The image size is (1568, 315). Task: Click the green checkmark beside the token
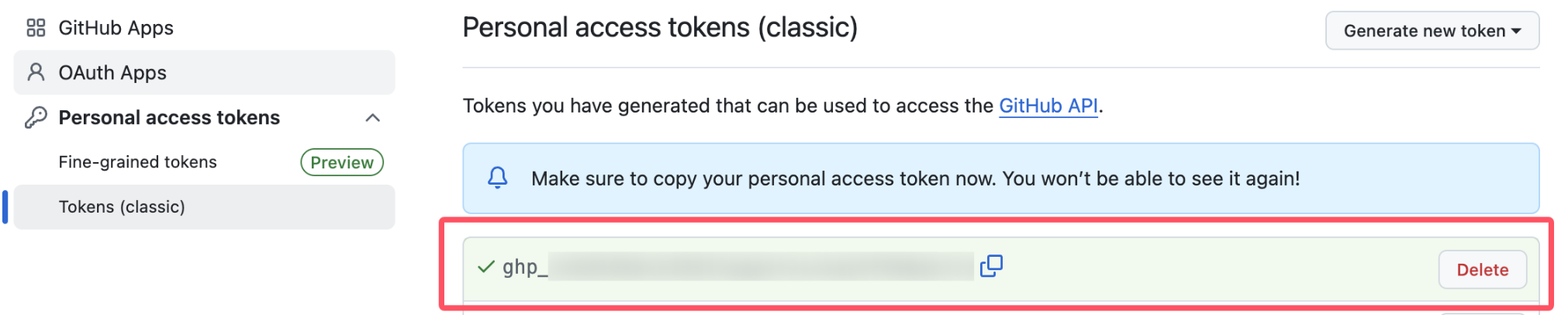486,268
